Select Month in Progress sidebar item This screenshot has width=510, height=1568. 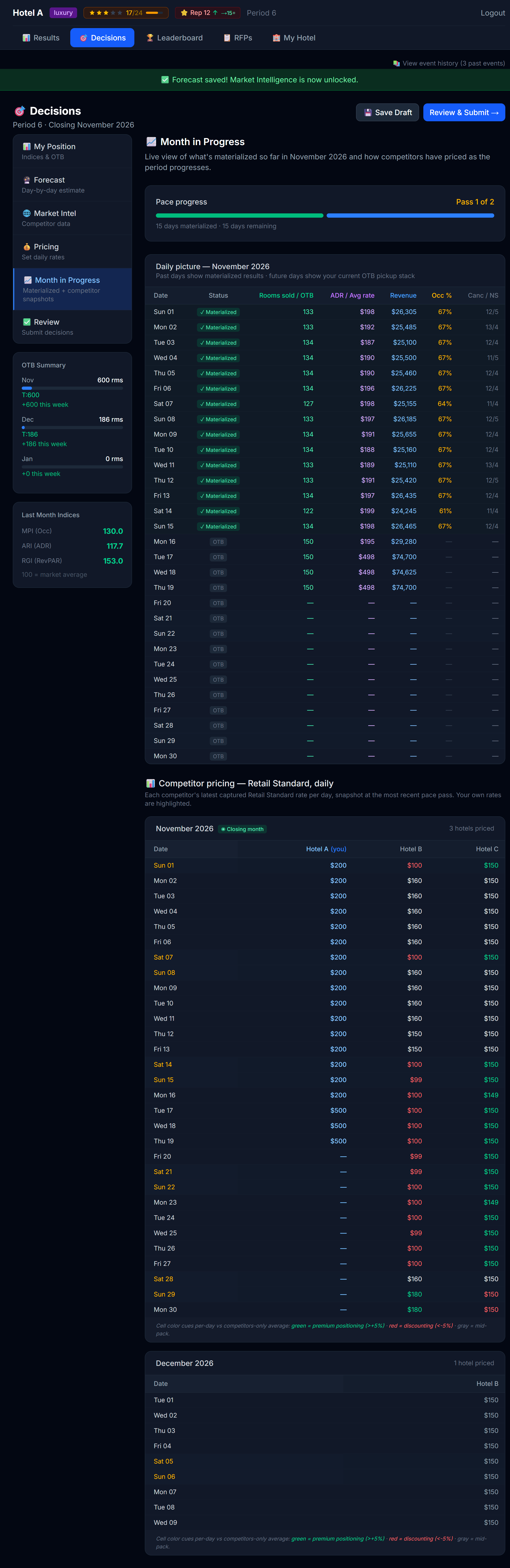[73, 289]
